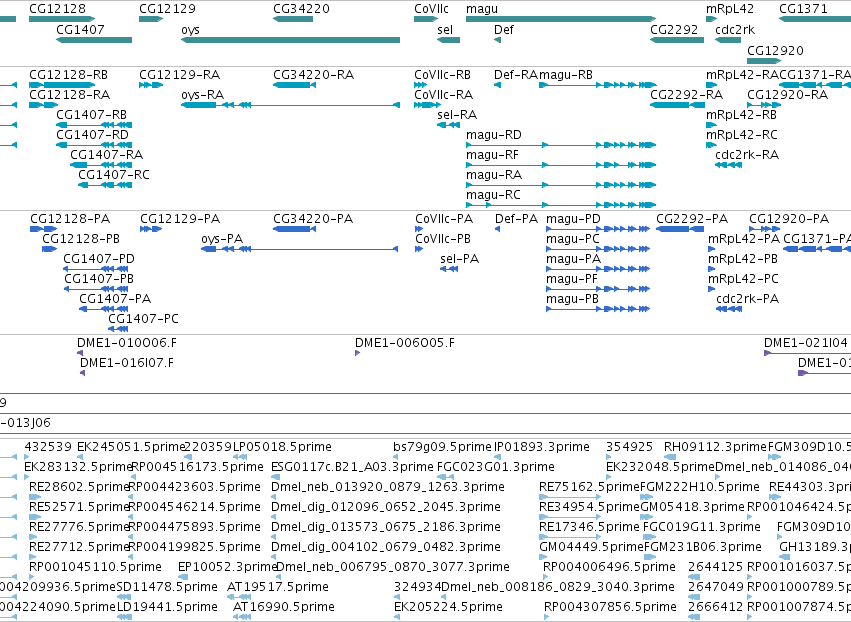Viewport: 851px width, 622px height.
Task: Select transcript CoVIIc-RA
Action: point(443,94)
